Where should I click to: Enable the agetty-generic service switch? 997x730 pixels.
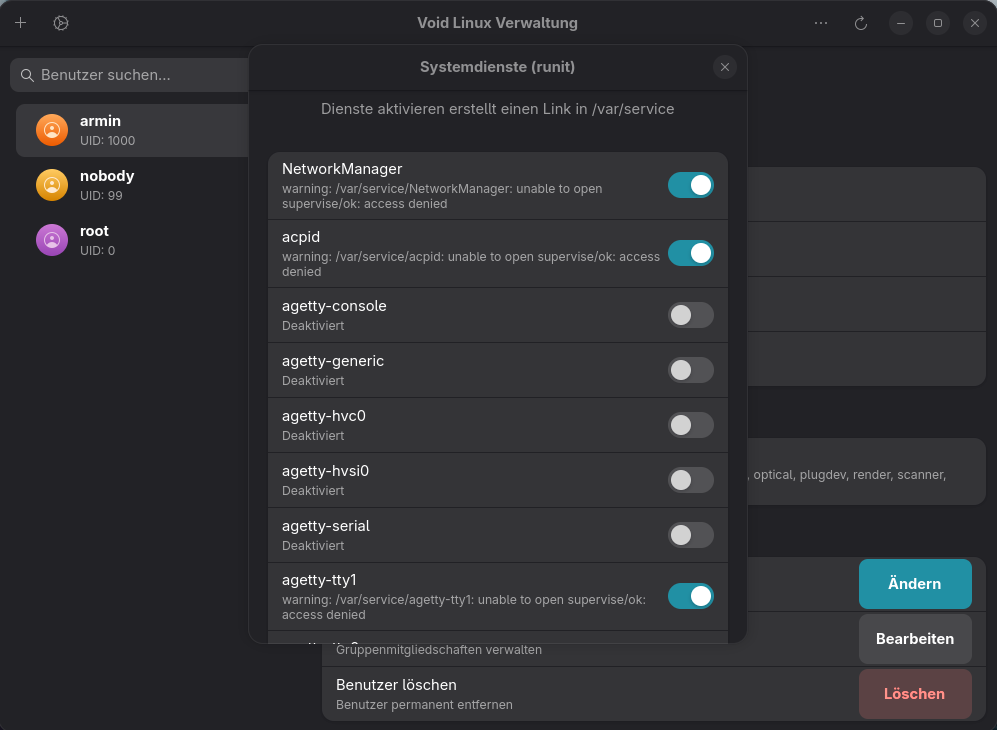690,370
